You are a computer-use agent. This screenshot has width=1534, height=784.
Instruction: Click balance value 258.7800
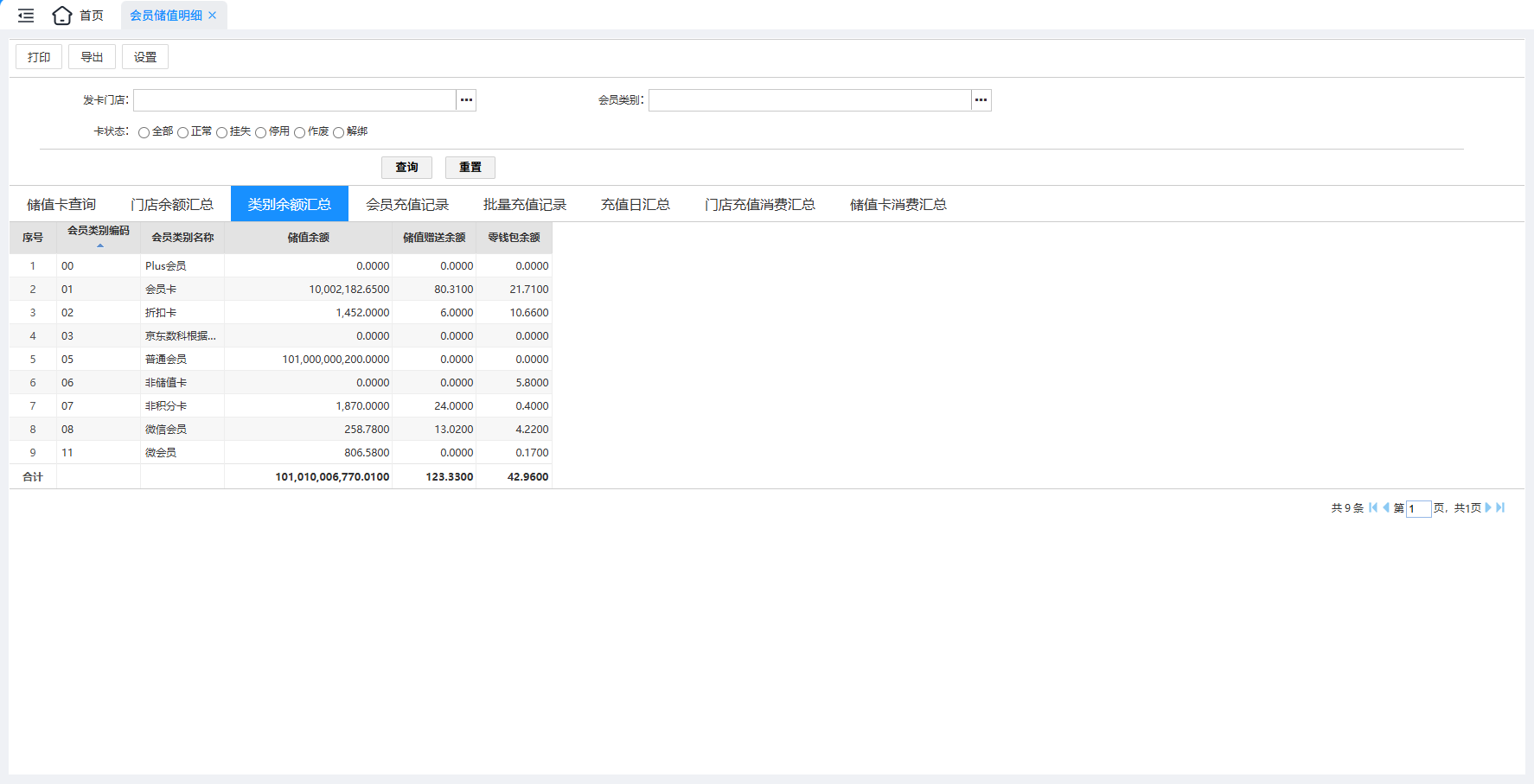pyautogui.click(x=367, y=430)
